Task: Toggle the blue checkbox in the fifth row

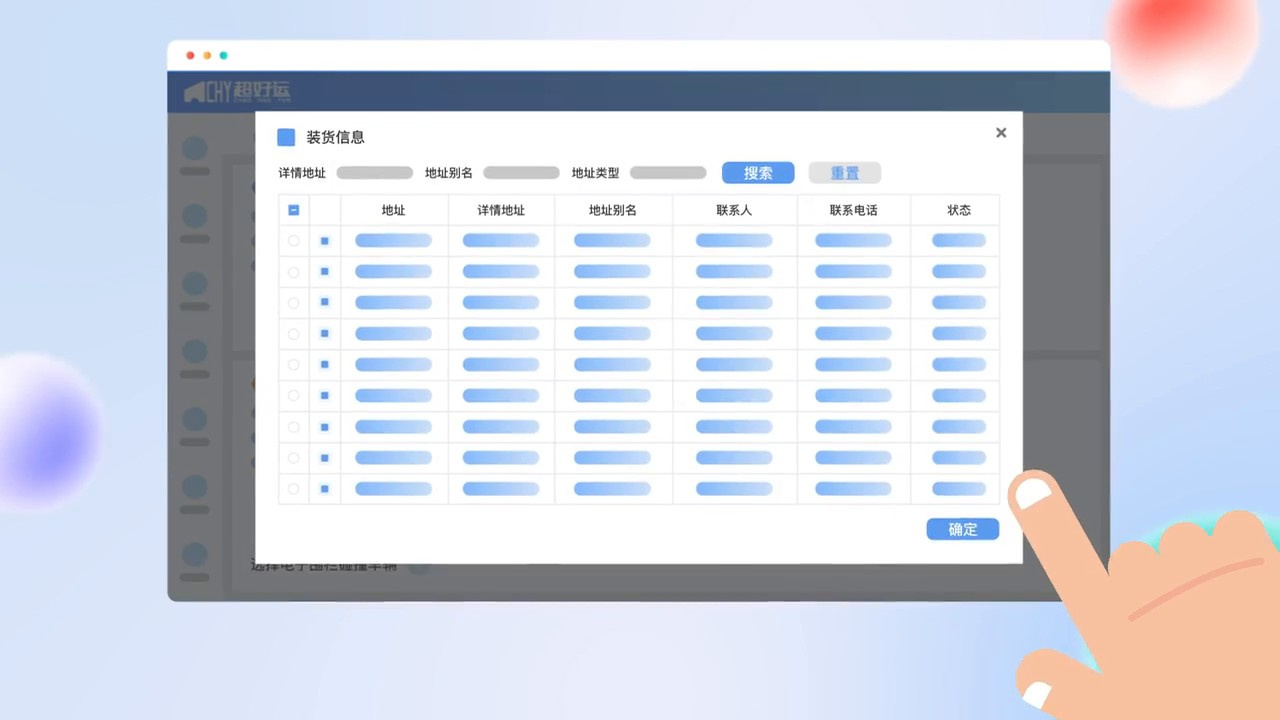Action: tap(324, 365)
